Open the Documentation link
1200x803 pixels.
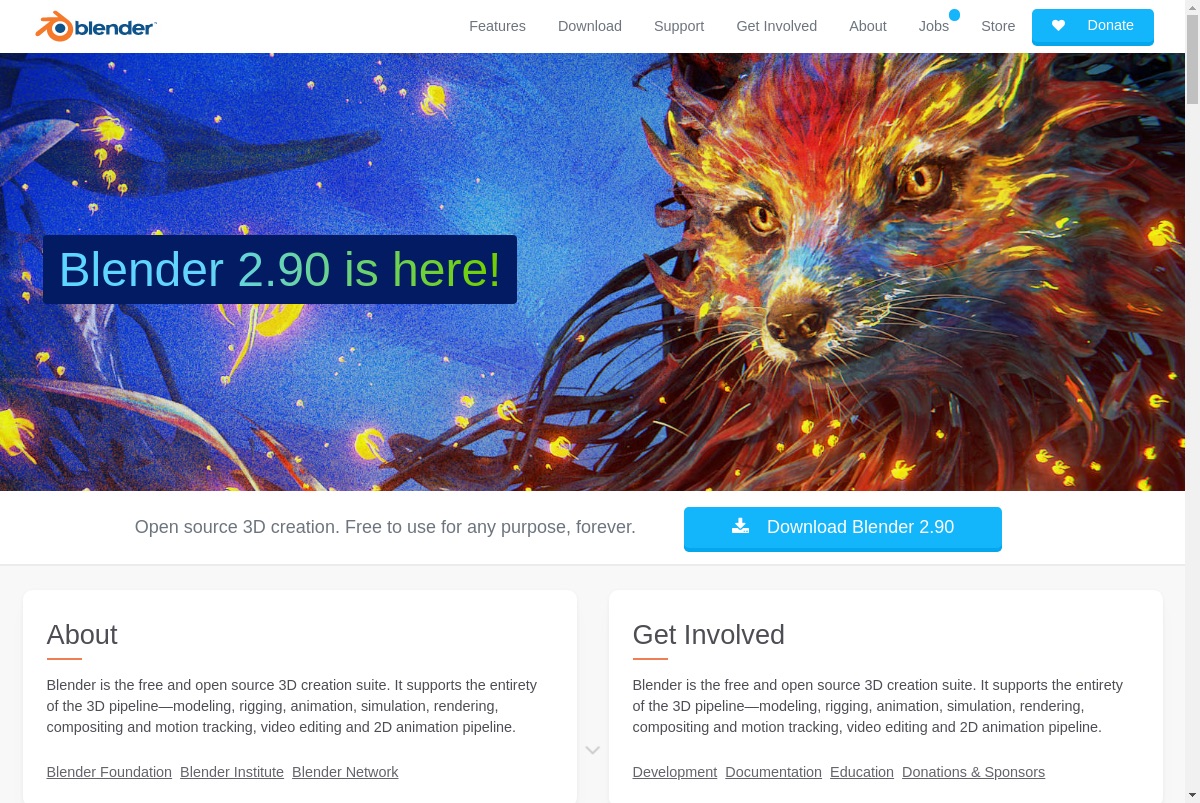[x=774, y=772]
